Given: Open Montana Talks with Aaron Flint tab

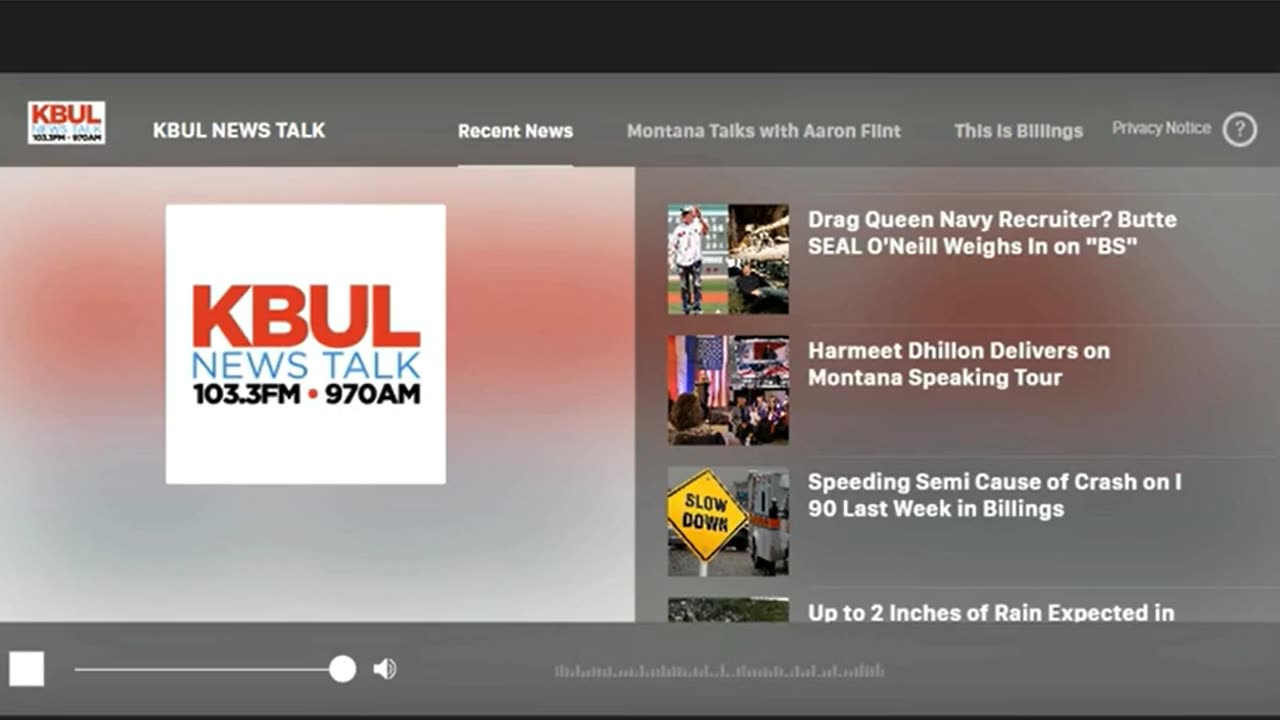Looking at the screenshot, I should pyautogui.click(x=764, y=131).
